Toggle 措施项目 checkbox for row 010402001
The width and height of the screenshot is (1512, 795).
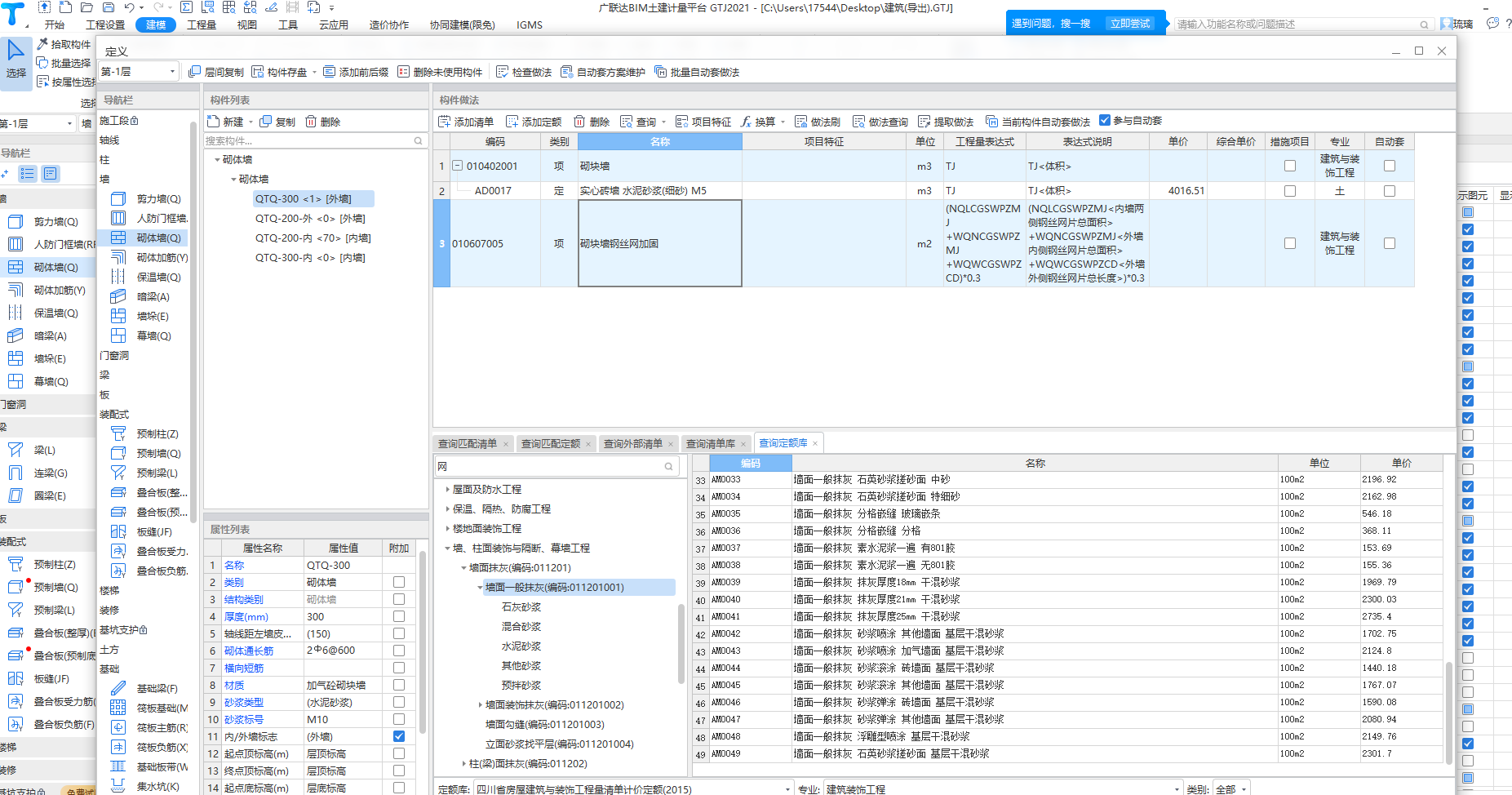1290,166
